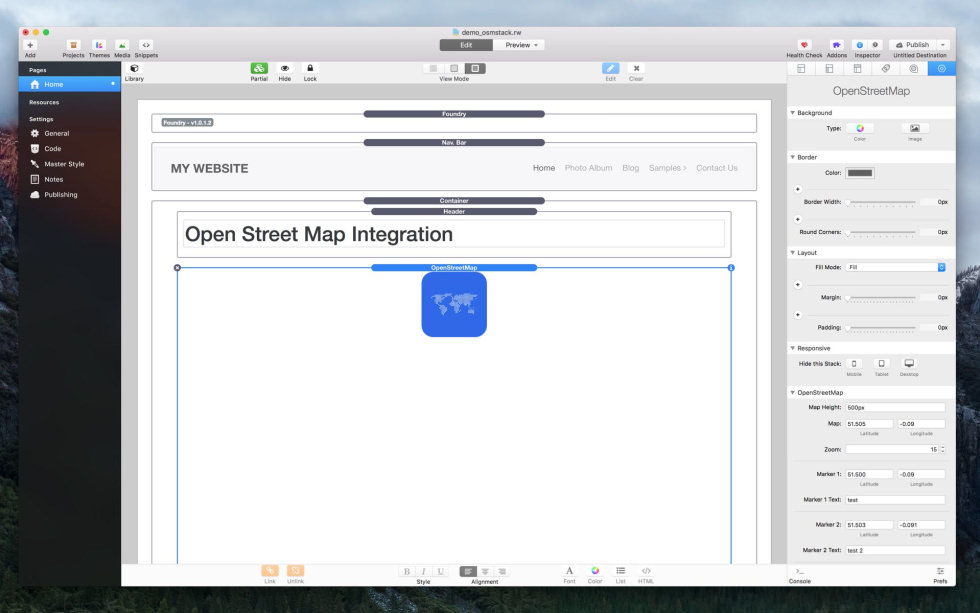Open the Fill Mode dropdown

pyautogui.click(x=895, y=267)
